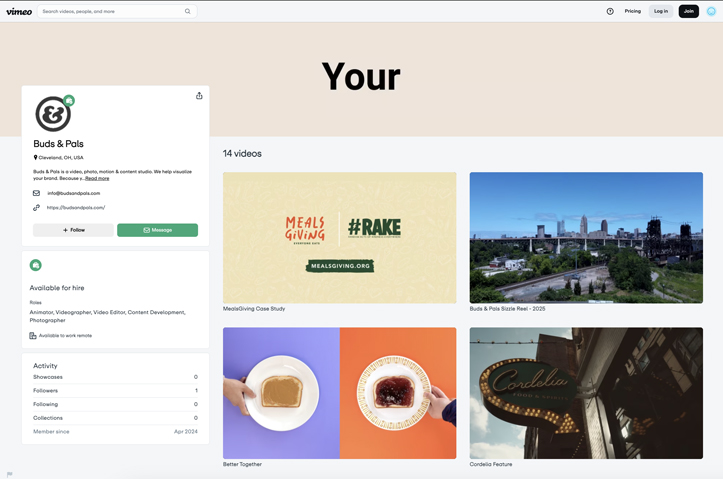The image size is (723, 479).
Task: Click the remote work building icon
Action: pyautogui.click(x=33, y=336)
